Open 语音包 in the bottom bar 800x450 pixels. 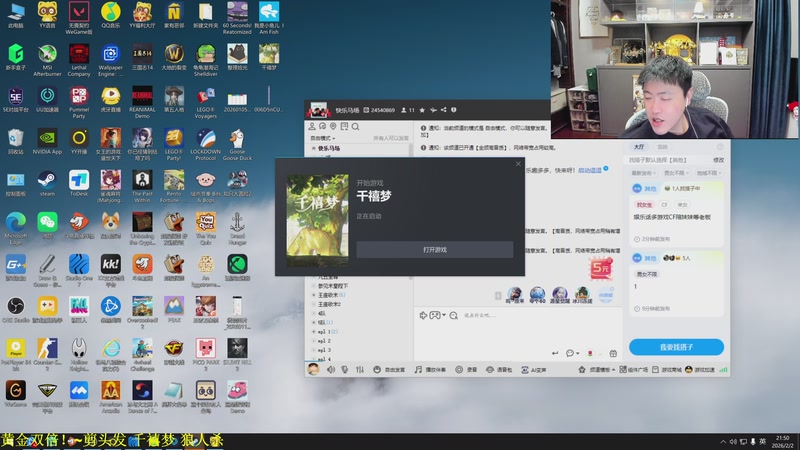(x=498, y=369)
